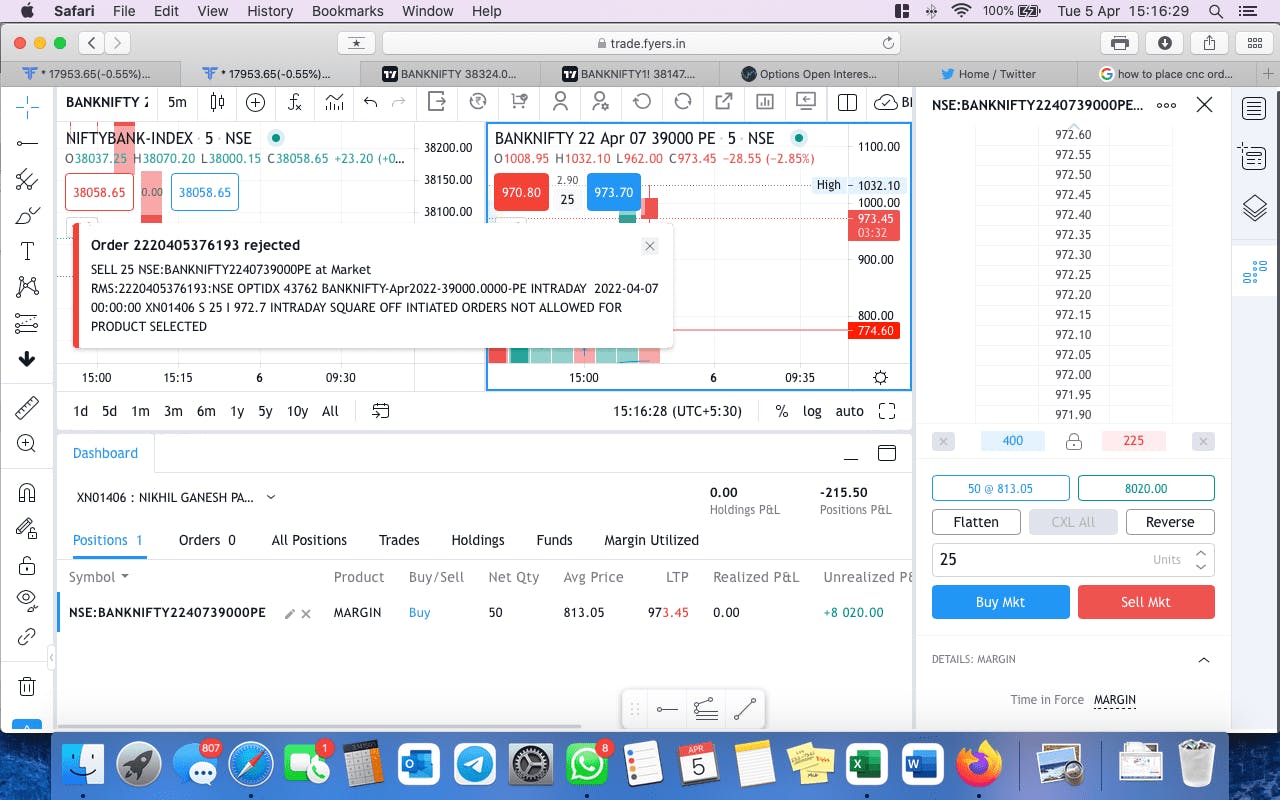Enter fullscreen mode for the chart

tap(887, 411)
